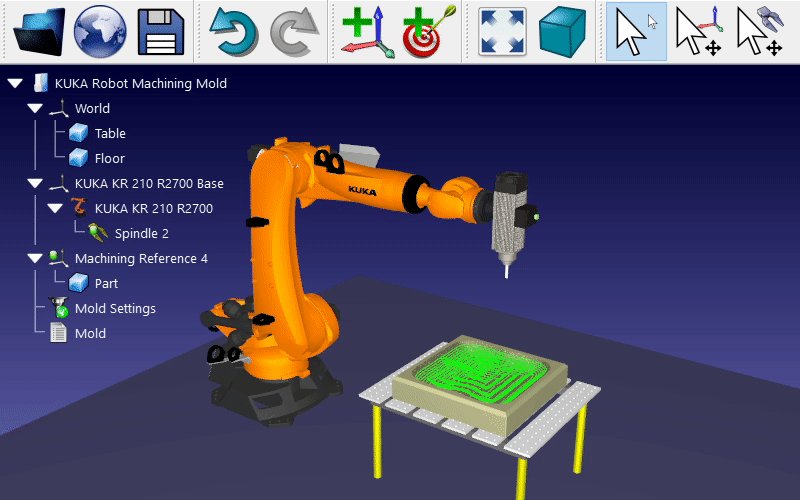800x500 pixels.
Task: Select the 'Floor' tree item
Action: [x=110, y=158]
